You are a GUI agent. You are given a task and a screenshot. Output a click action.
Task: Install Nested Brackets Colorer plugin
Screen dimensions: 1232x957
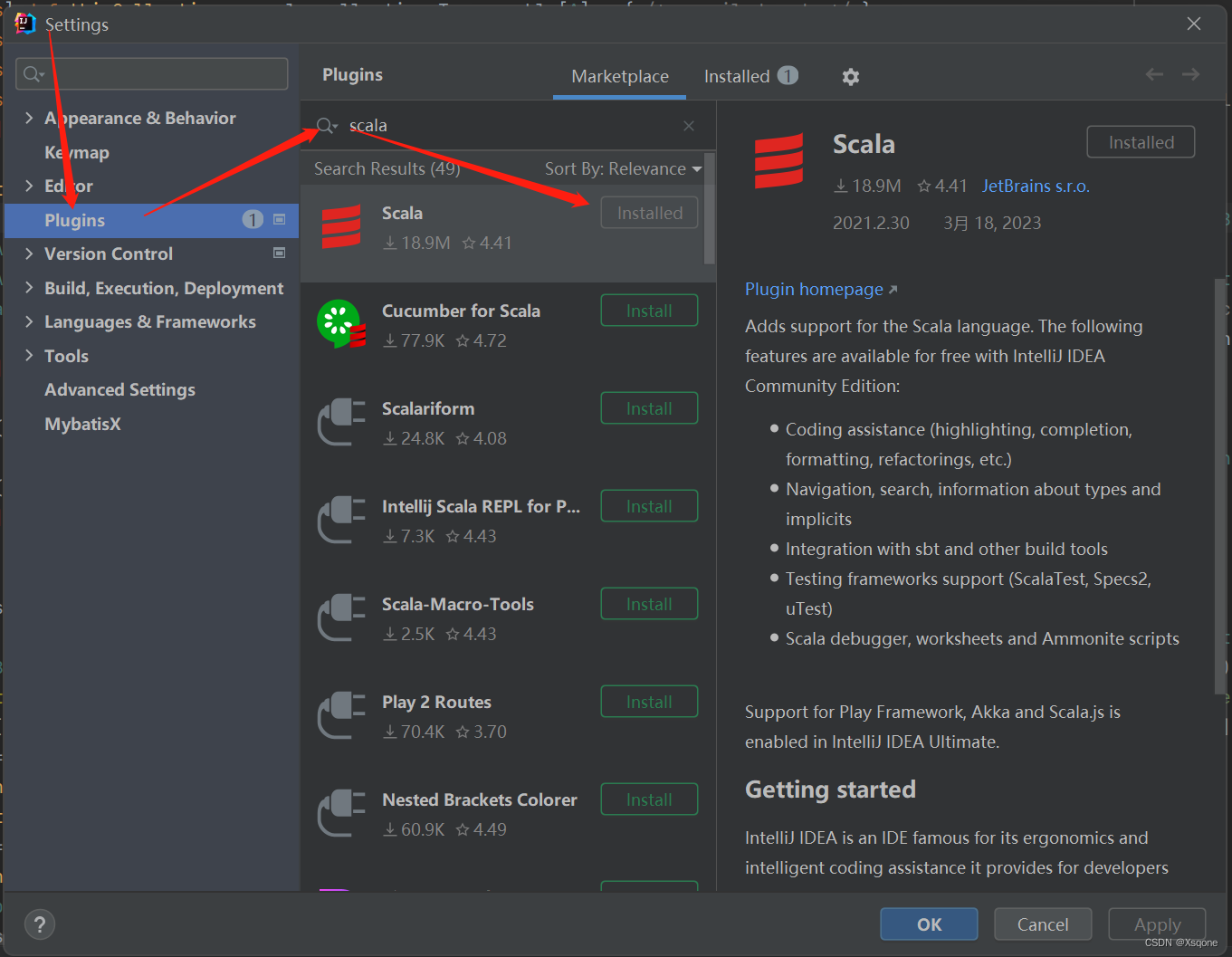click(x=649, y=799)
